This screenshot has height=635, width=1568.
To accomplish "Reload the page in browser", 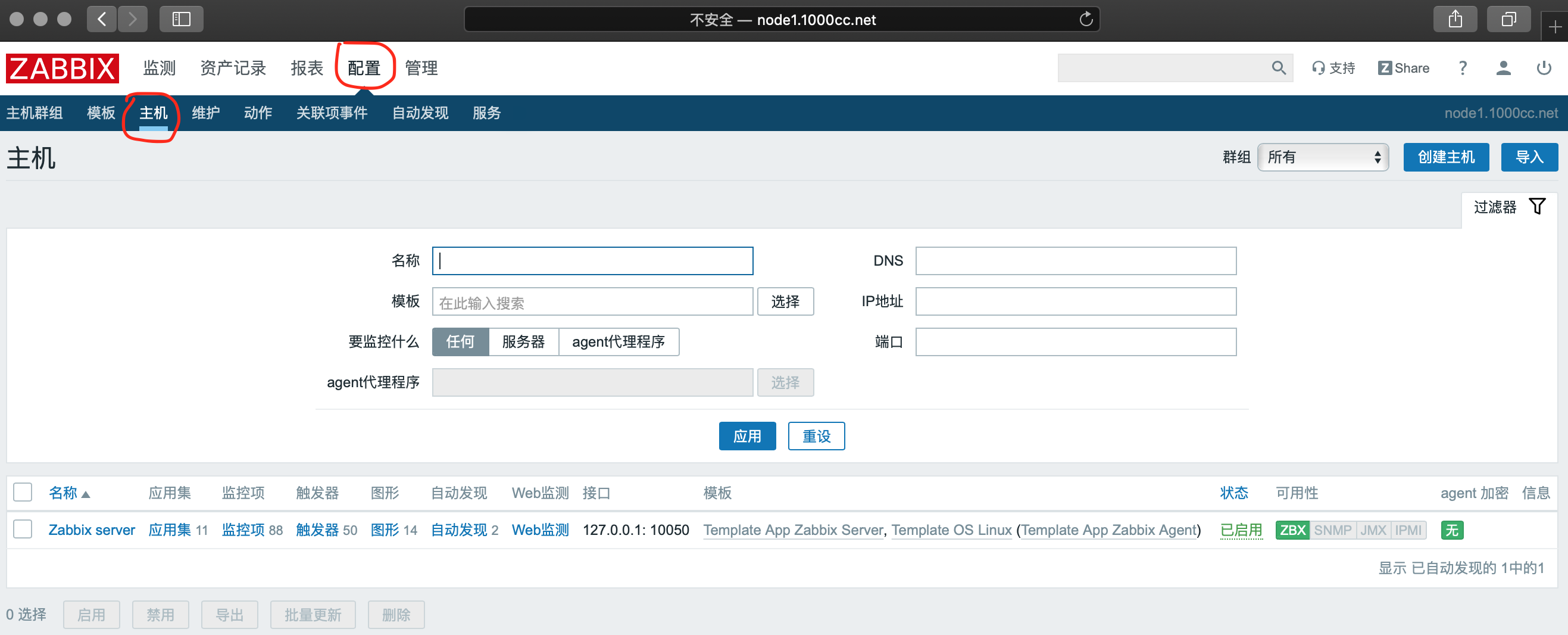I will (x=1085, y=20).
